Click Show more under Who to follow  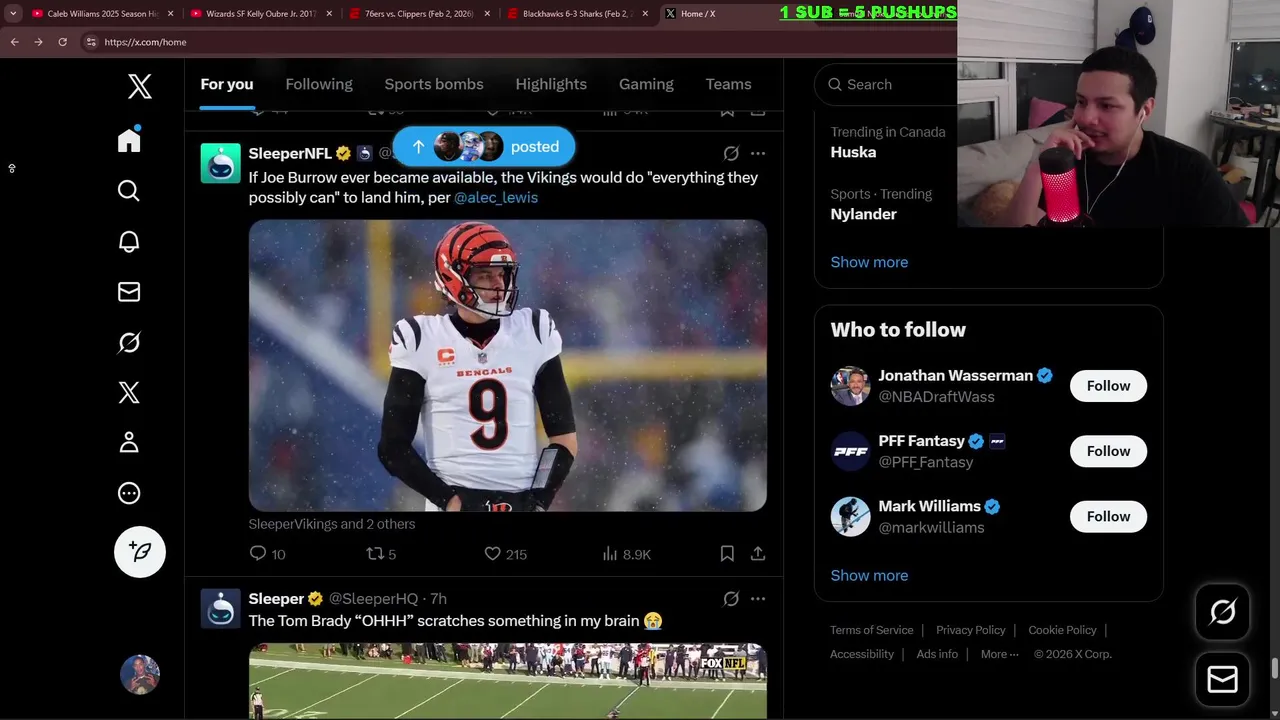(869, 575)
